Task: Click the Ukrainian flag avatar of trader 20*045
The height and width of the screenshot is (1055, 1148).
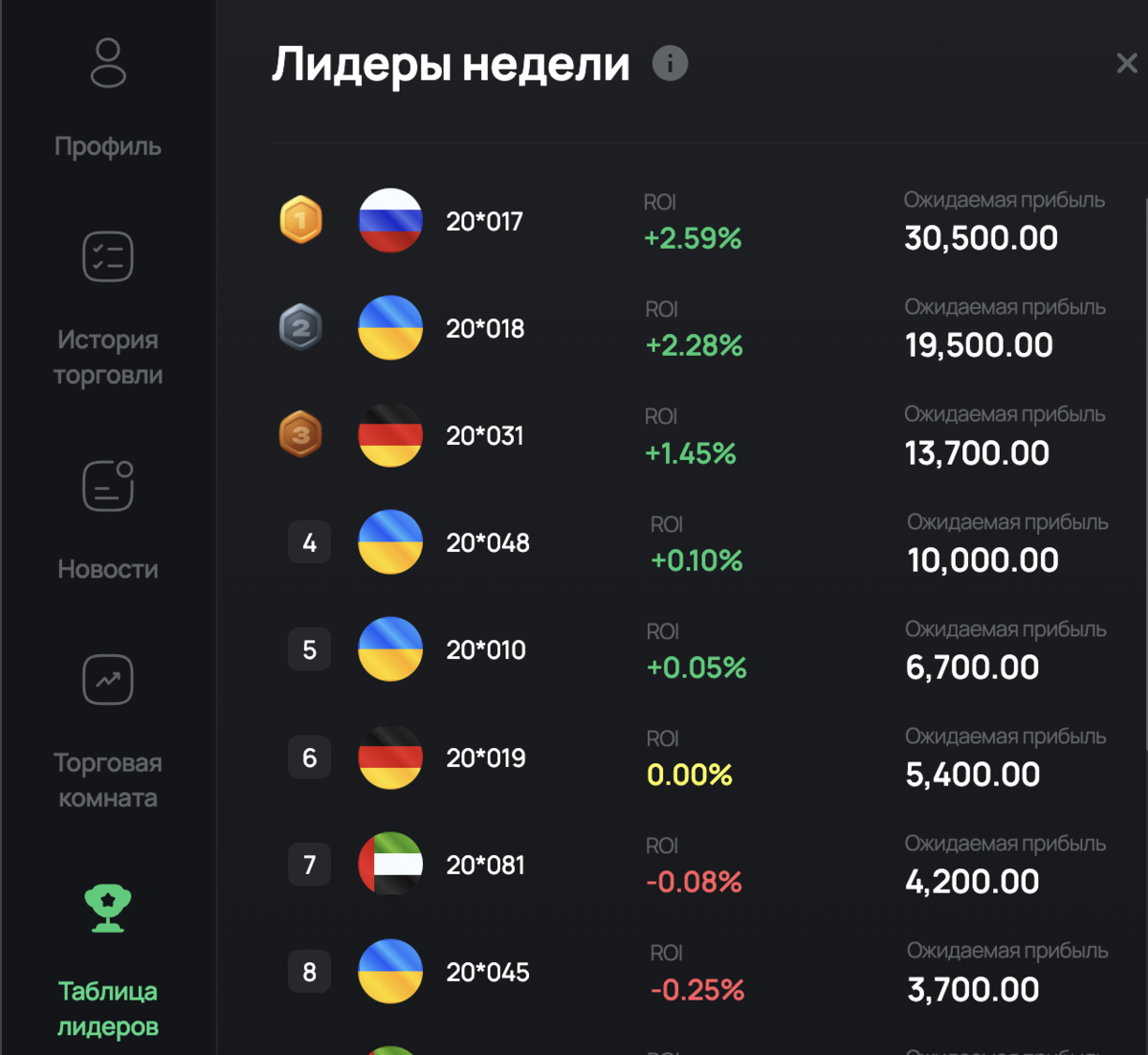Action: point(390,971)
